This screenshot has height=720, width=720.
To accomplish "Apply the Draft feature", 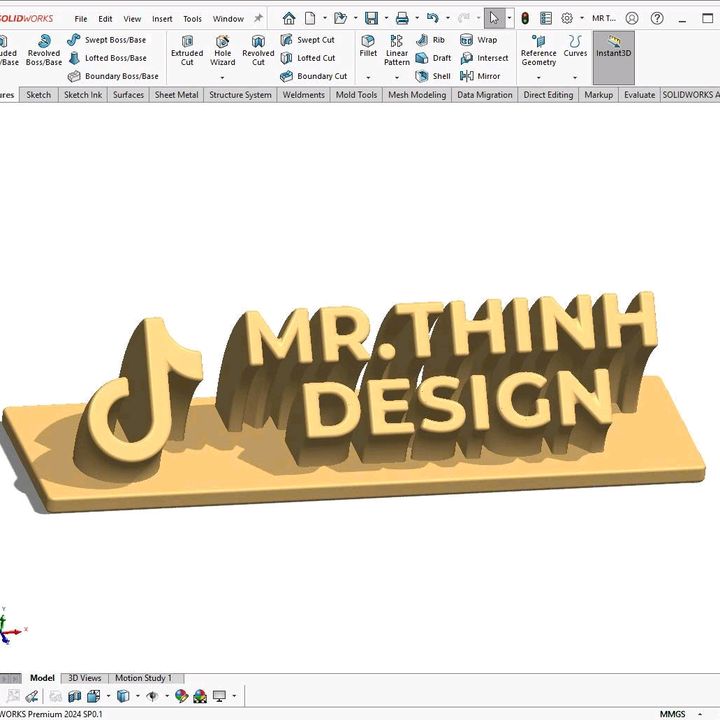I will [433, 58].
